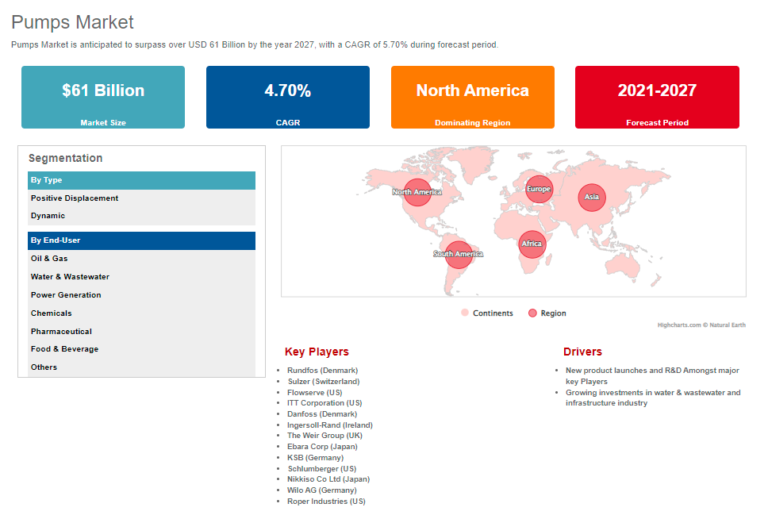
Task: Click the Africa region bubble
Action: coord(532,244)
